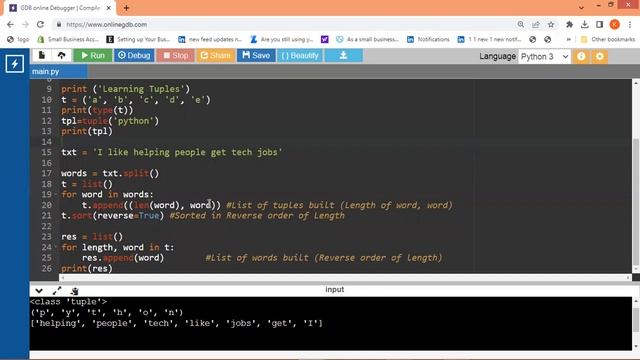Click the Yahoo bookmark icon
640x360 pixels.
point(324,39)
